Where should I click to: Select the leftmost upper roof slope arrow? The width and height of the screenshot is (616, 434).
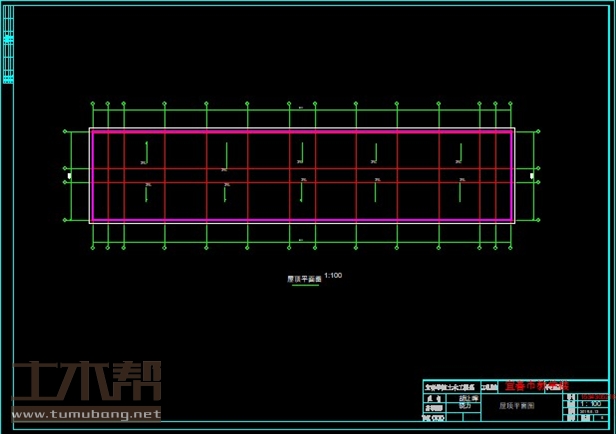click(146, 151)
